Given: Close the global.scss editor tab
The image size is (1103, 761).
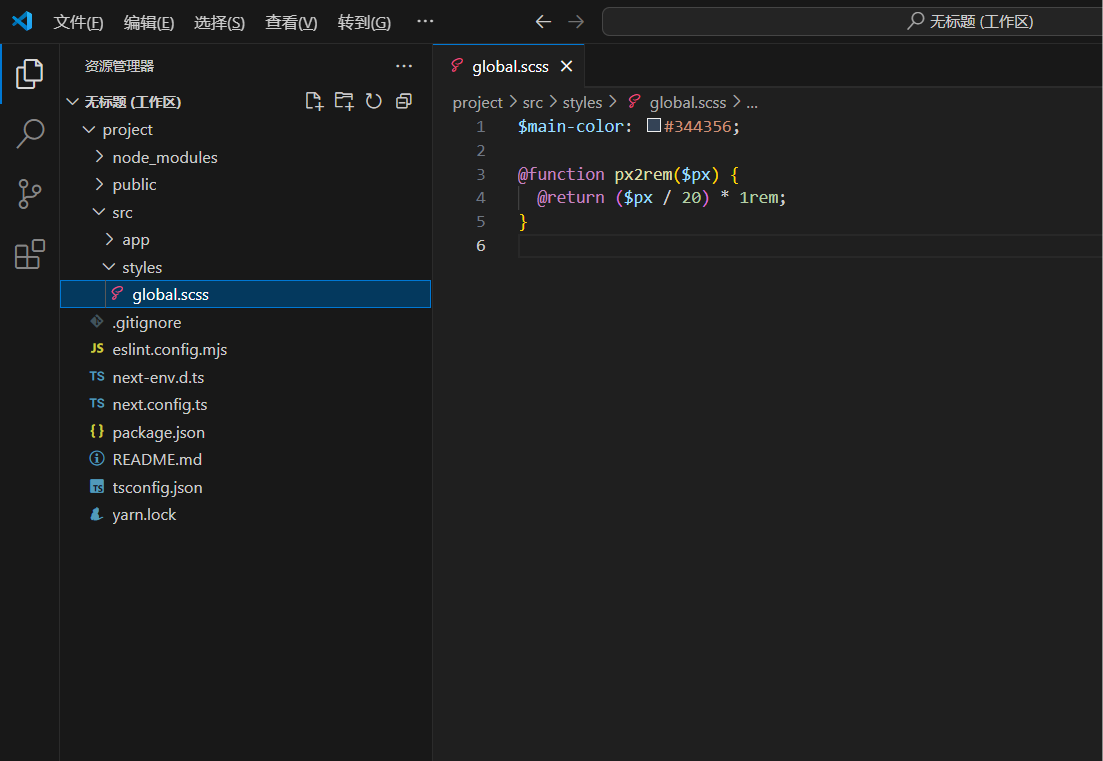Looking at the screenshot, I should [x=566, y=66].
